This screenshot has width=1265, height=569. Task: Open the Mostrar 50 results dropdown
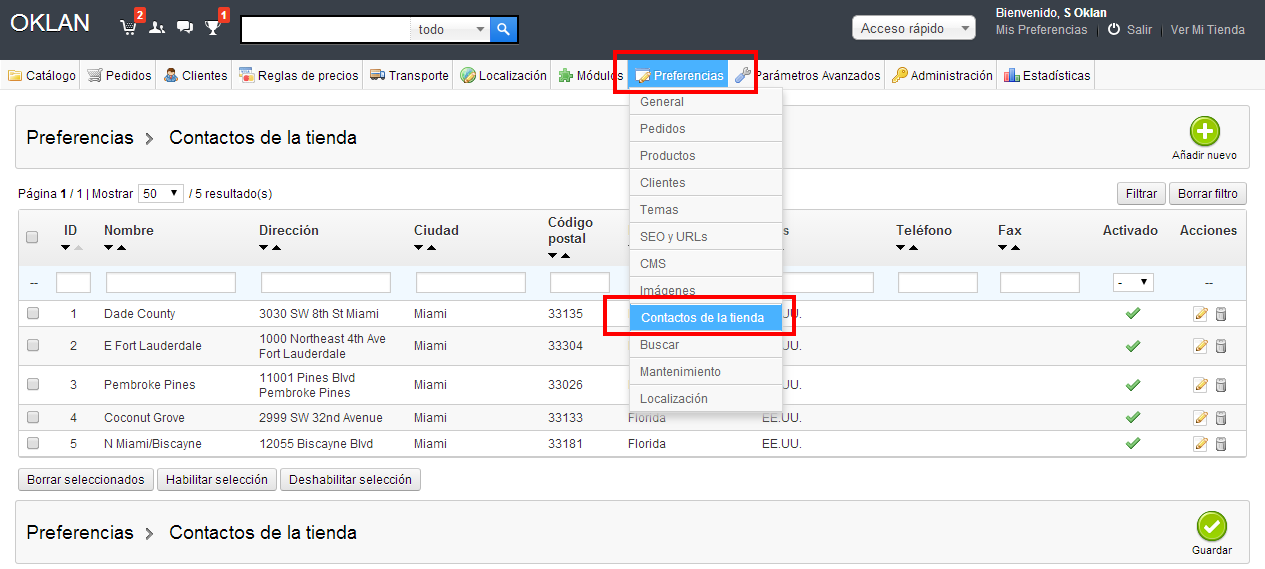[161, 193]
